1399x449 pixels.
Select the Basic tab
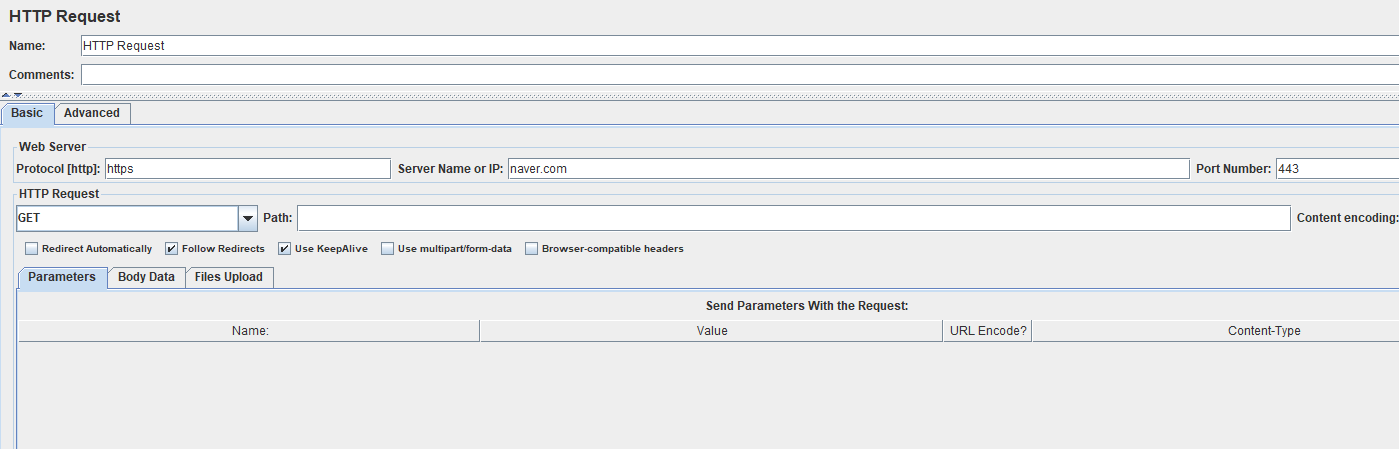(27, 113)
